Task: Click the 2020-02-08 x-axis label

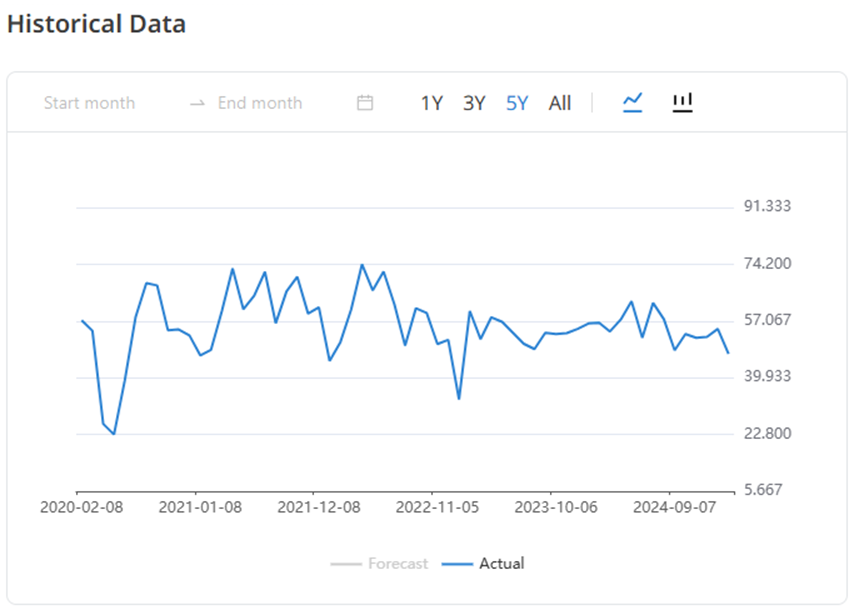Action: pyautogui.click(x=82, y=507)
